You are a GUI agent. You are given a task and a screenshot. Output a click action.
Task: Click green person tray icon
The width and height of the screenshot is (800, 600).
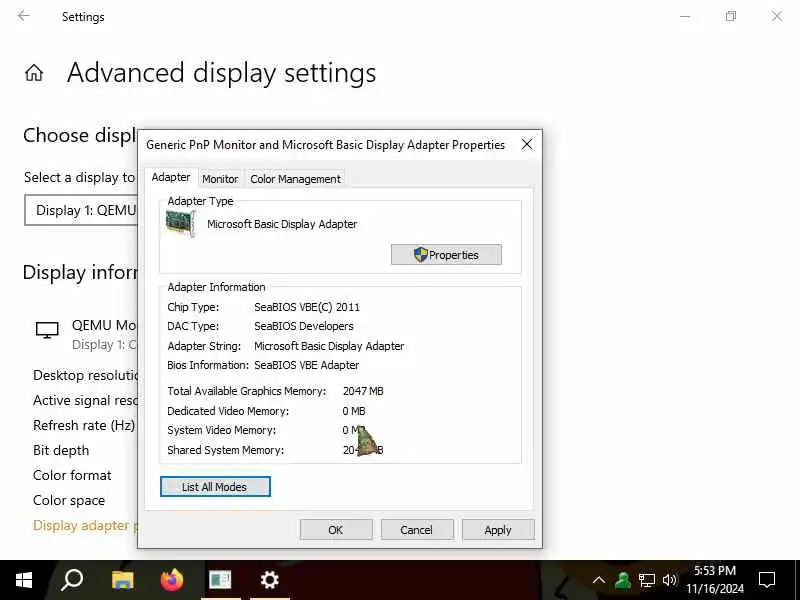[622, 580]
